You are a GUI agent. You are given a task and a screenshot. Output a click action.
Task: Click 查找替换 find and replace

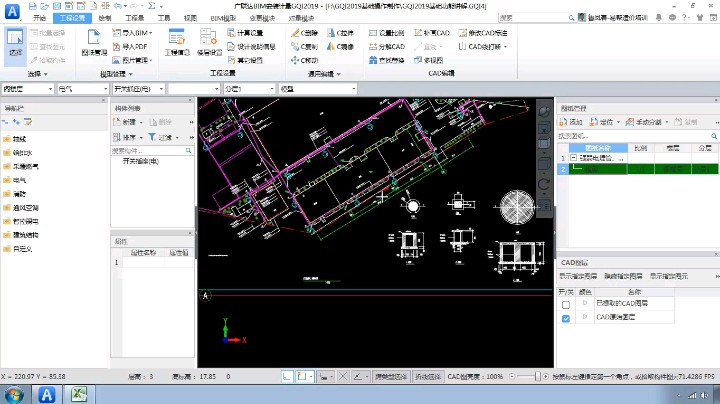tap(387, 60)
